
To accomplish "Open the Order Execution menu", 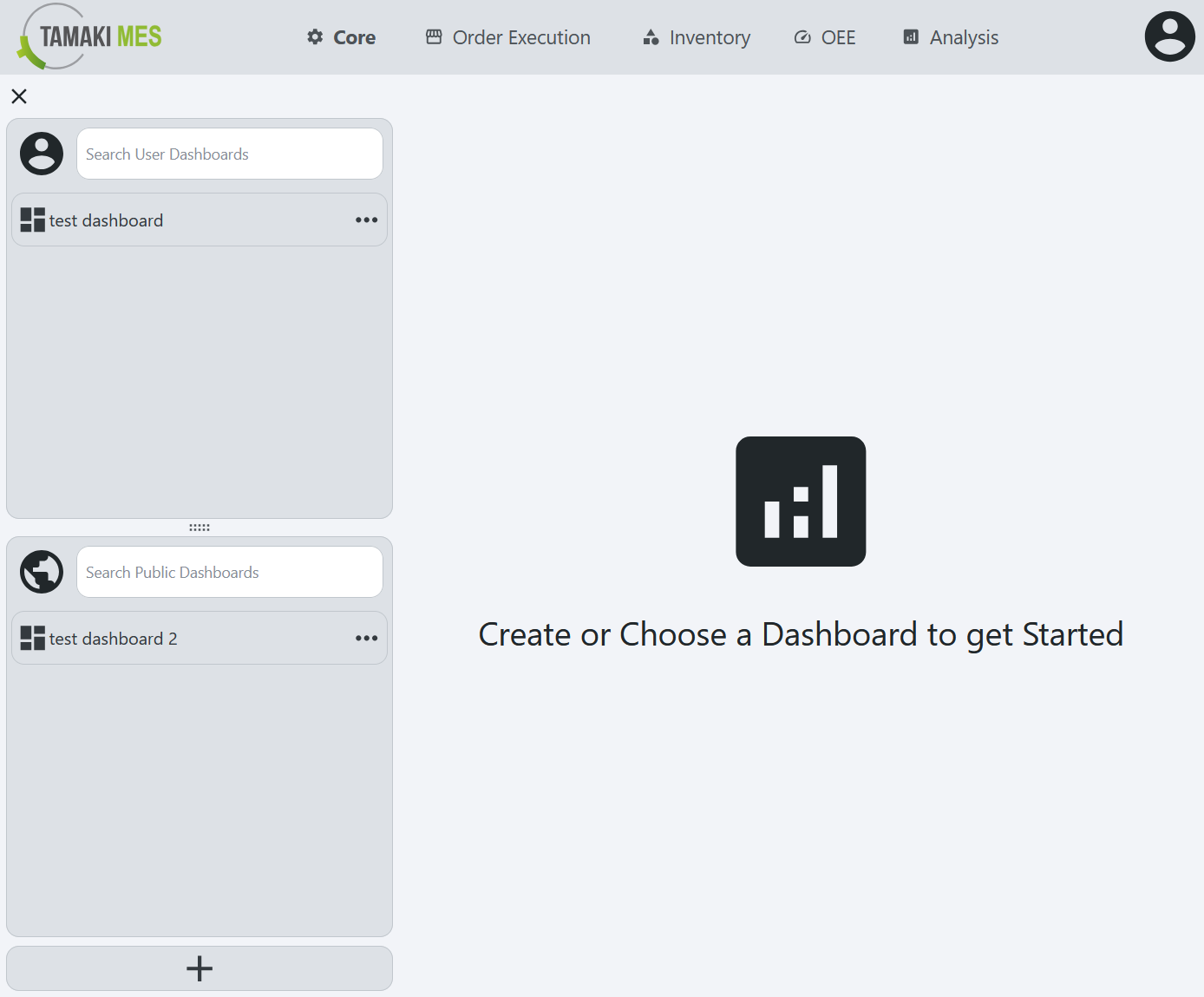I will (x=507, y=36).
